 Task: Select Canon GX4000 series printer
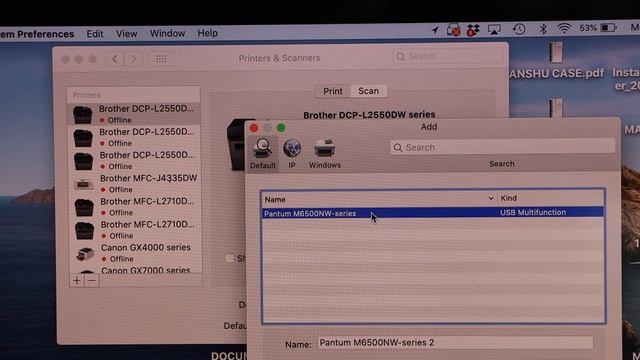point(135,253)
